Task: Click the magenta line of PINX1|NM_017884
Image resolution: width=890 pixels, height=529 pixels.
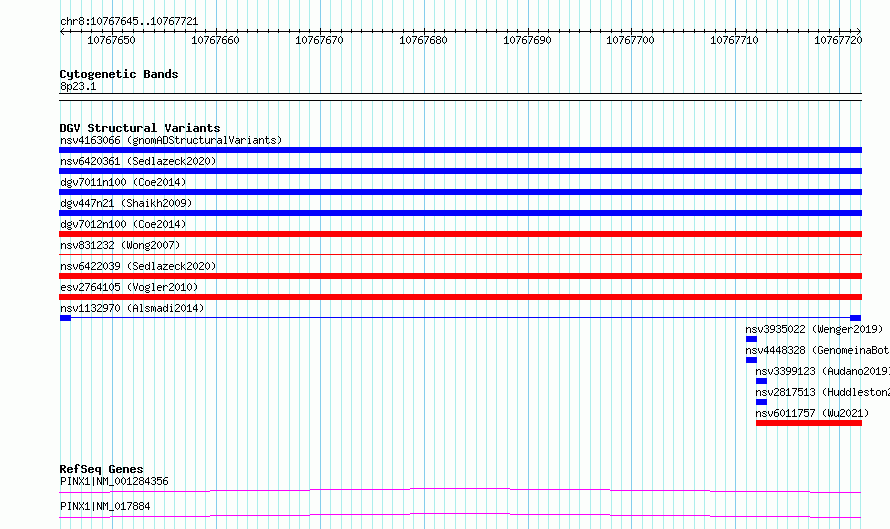Action: (x=460, y=515)
